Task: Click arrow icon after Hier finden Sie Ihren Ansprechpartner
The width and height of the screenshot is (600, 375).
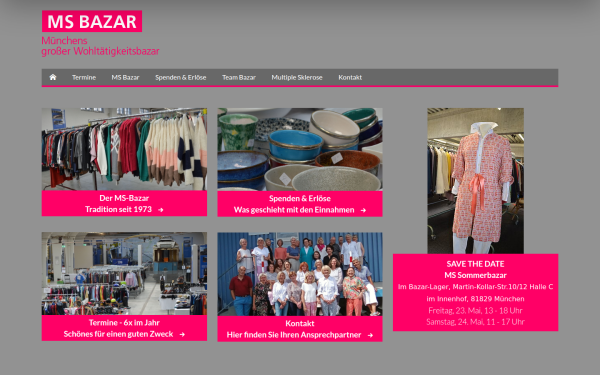Action: (370, 335)
